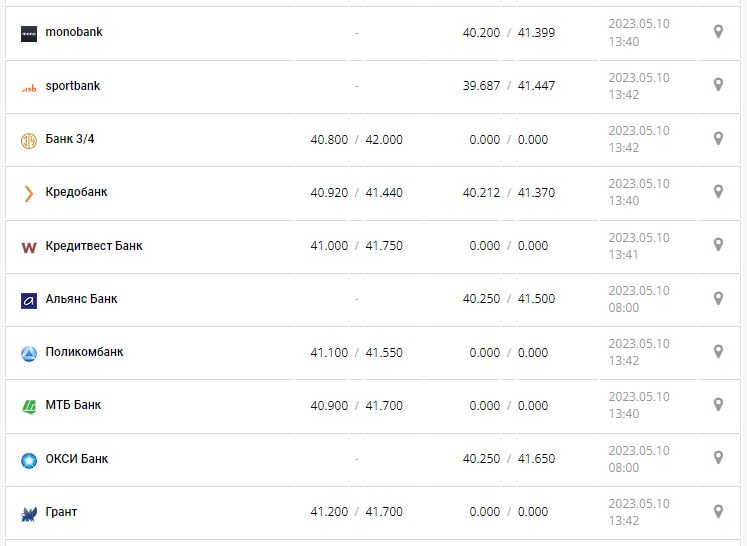The image size is (747, 546).
Task: Click the МТБ Банк green logo
Action: click(x=28, y=406)
